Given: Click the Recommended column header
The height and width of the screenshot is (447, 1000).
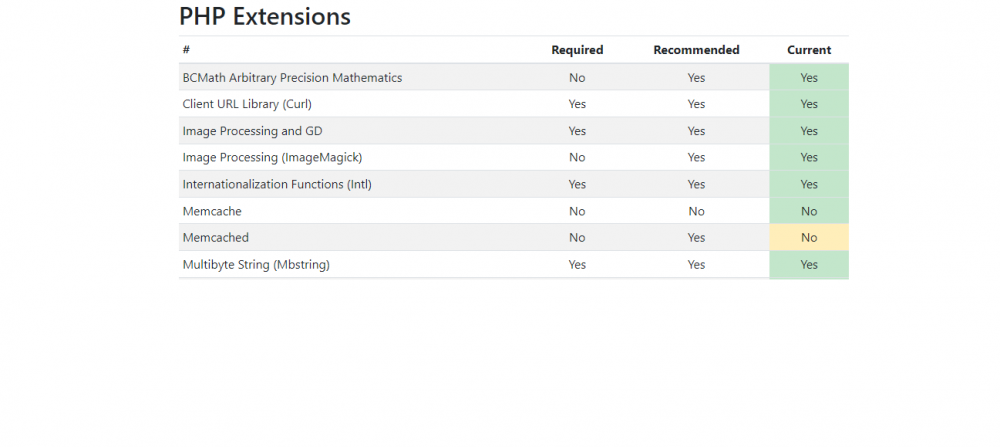Looking at the screenshot, I should (696, 50).
